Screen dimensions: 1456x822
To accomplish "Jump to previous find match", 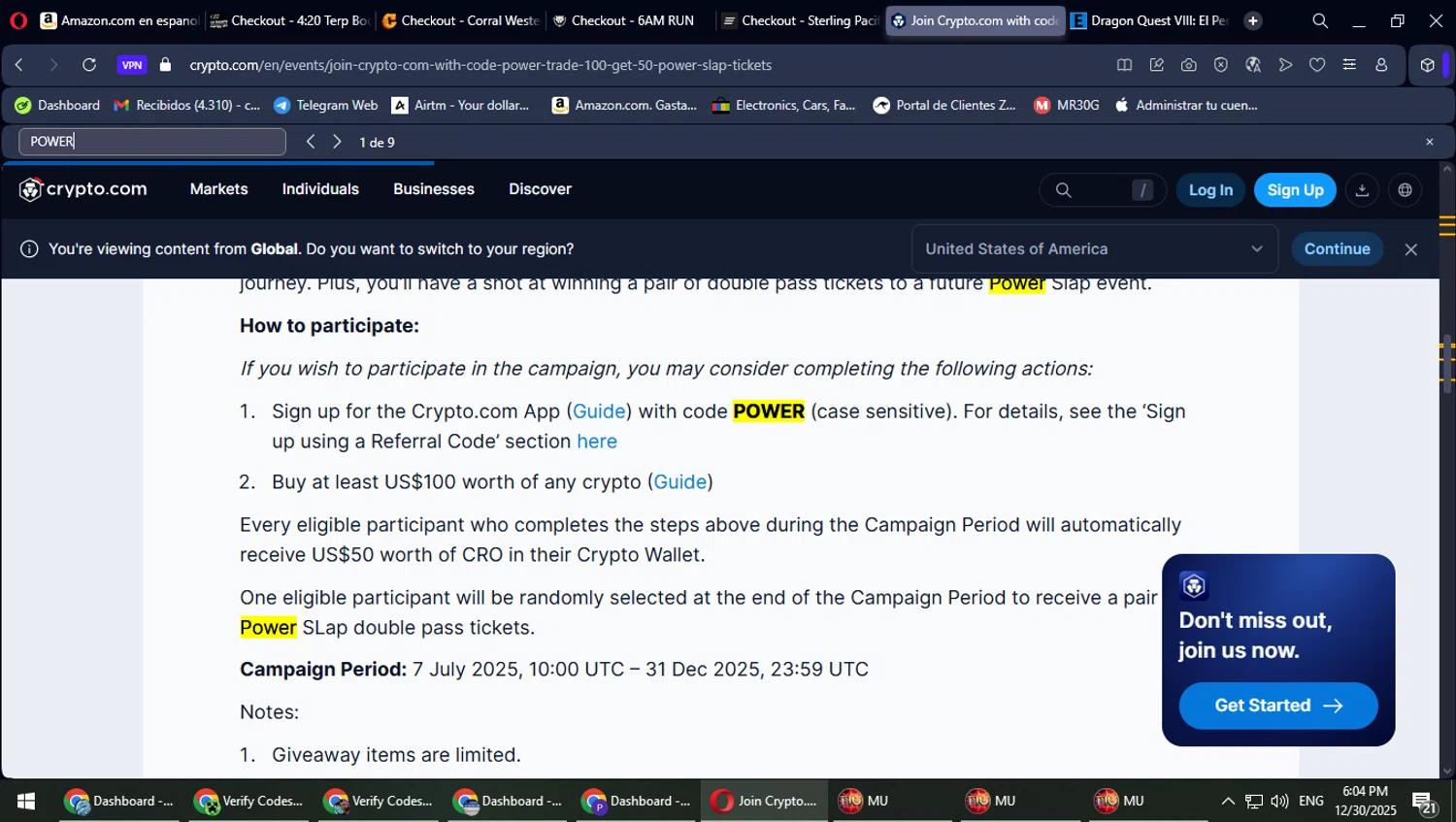I will point(311,142).
